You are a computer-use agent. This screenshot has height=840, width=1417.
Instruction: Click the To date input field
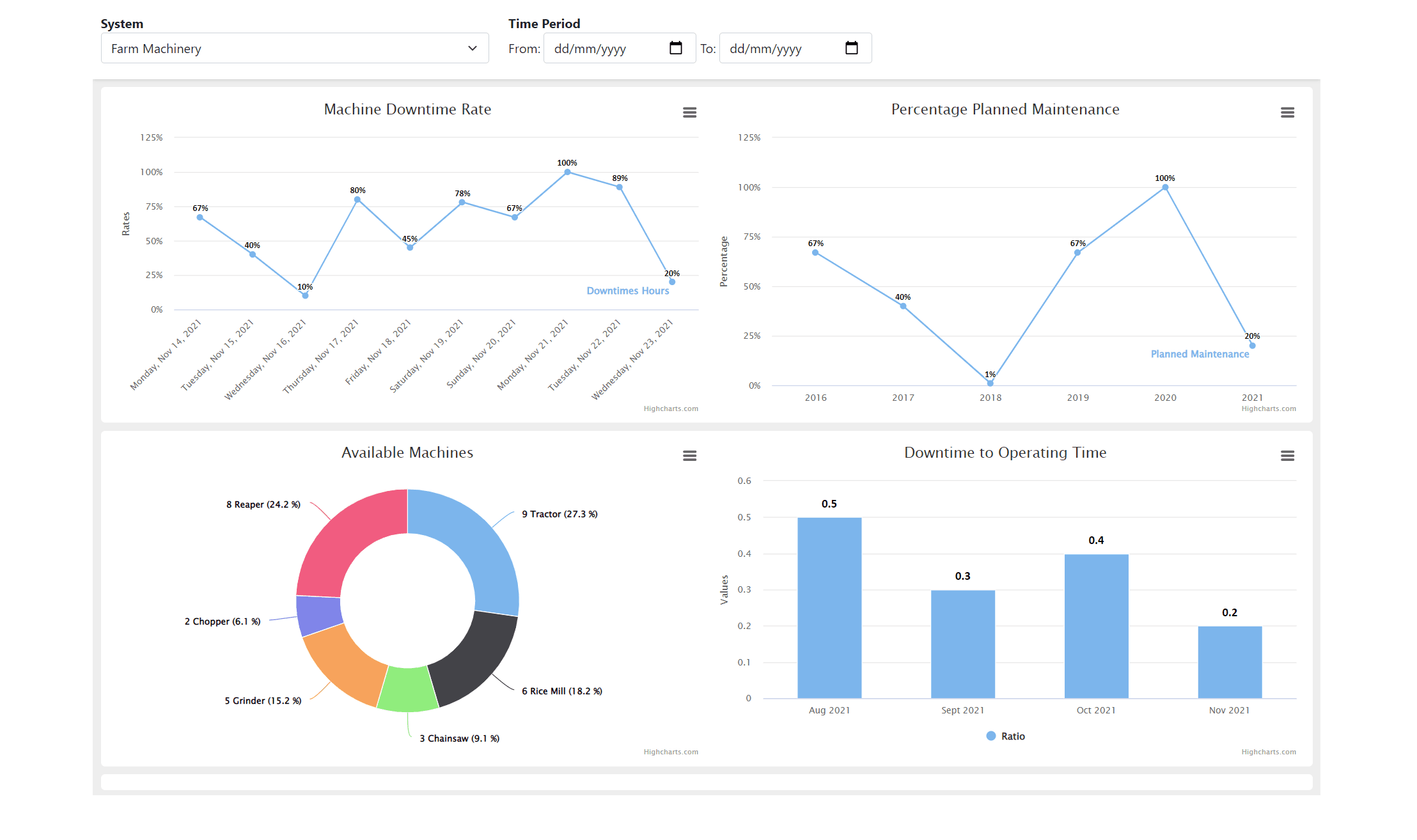[x=795, y=48]
